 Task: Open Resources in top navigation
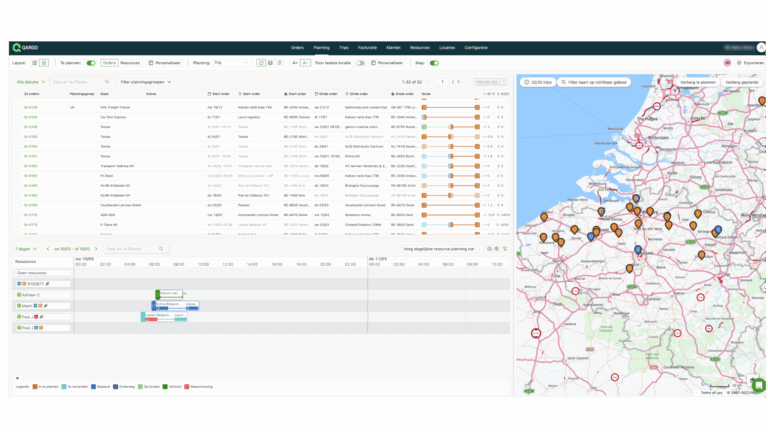tap(420, 48)
